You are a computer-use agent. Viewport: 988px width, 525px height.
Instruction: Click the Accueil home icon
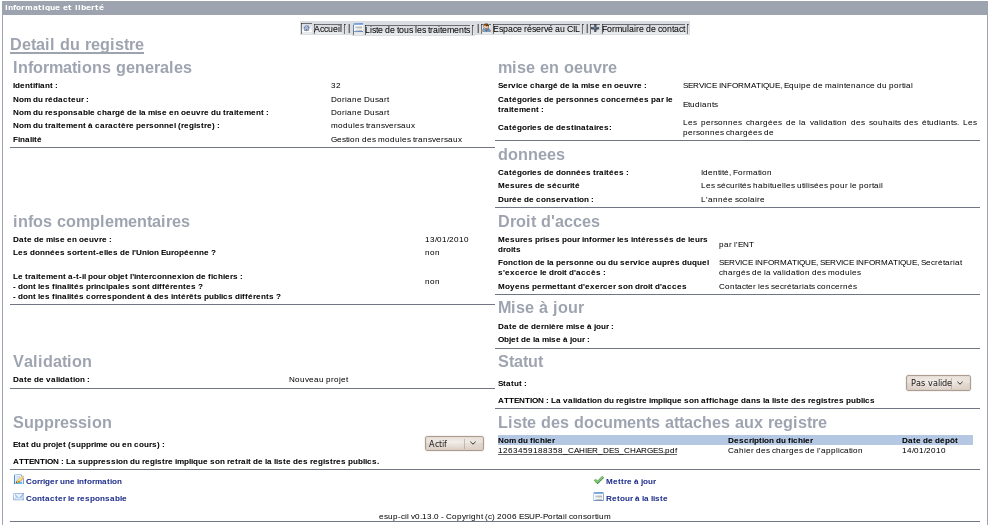click(307, 29)
